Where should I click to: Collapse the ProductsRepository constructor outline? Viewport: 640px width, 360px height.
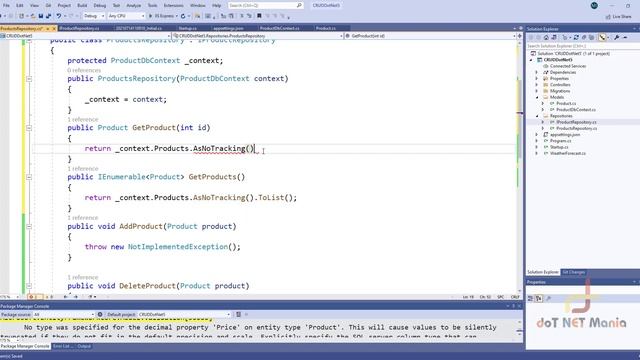pos(29,79)
